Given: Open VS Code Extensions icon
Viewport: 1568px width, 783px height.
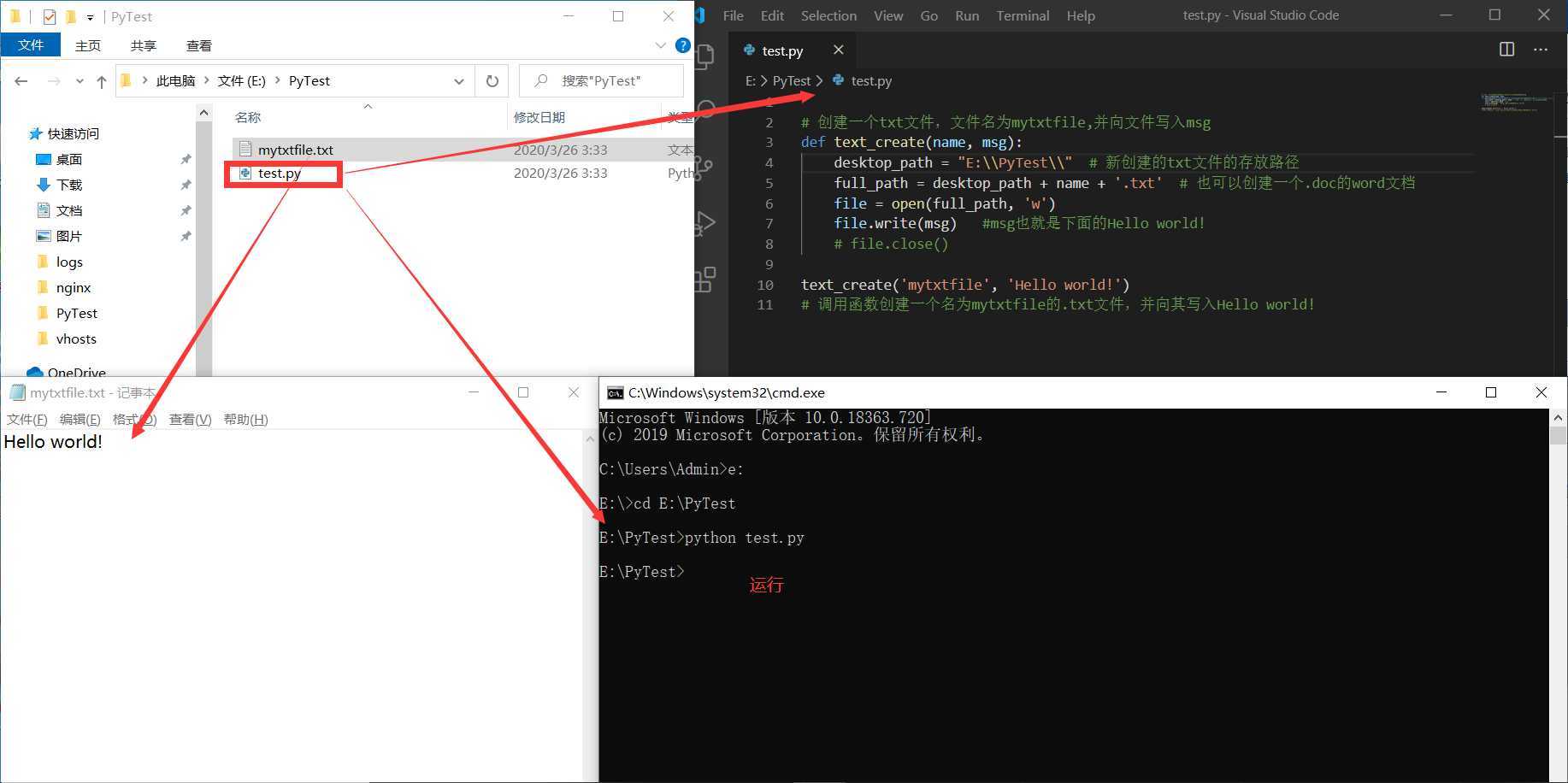Looking at the screenshot, I should [705, 279].
